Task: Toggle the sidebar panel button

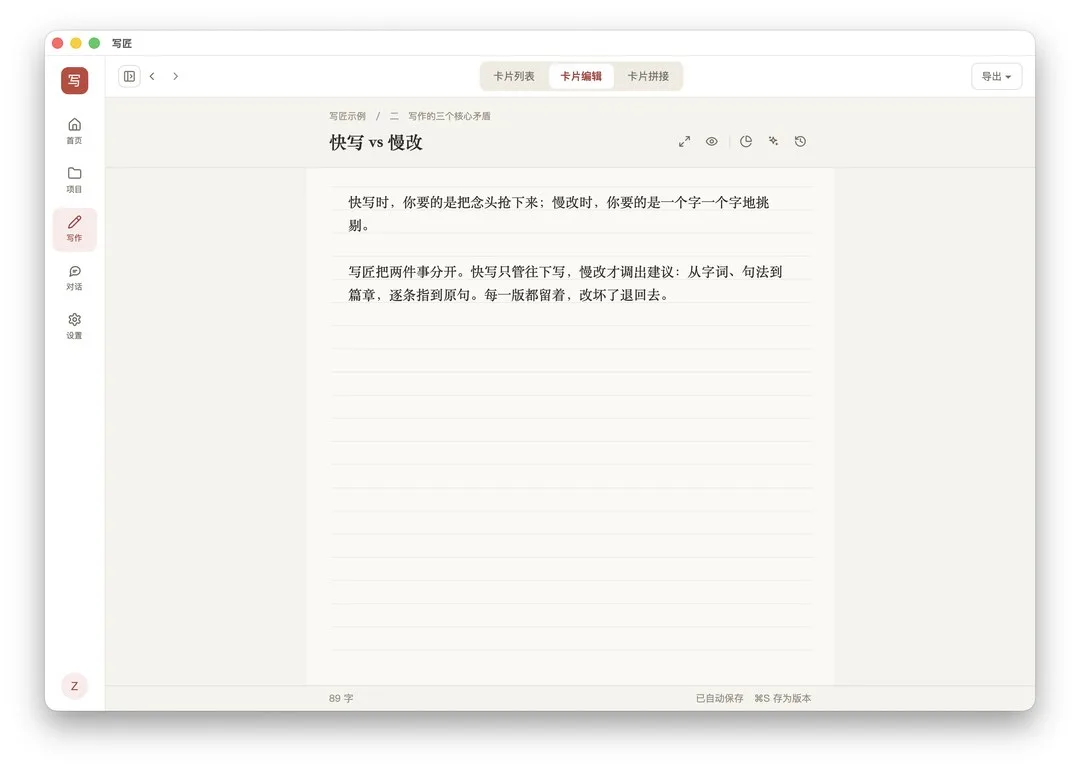Action: click(129, 76)
